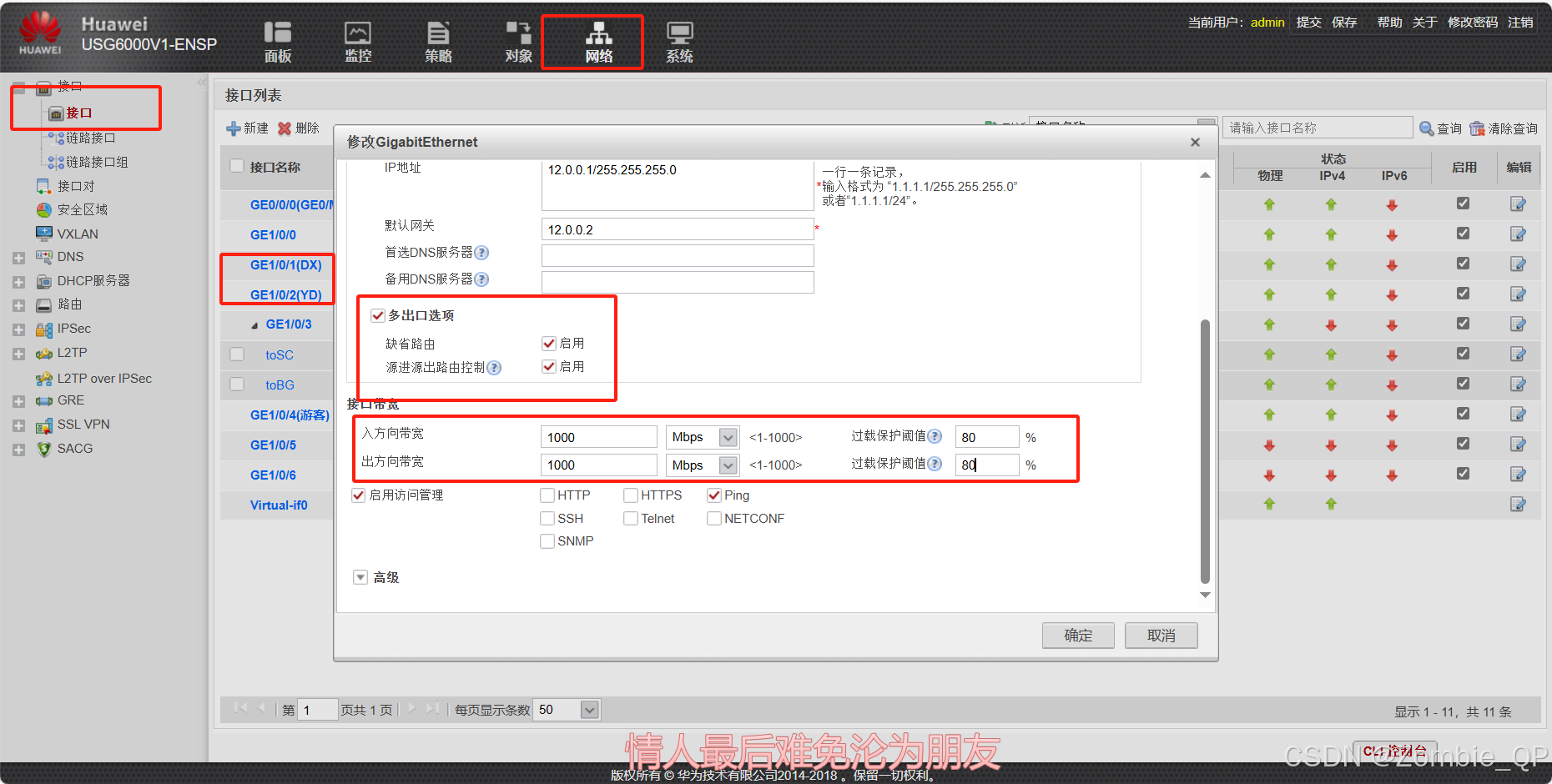This screenshot has height=784, width=1552.
Task: Enable the SNMP access checkbox
Action: point(547,541)
